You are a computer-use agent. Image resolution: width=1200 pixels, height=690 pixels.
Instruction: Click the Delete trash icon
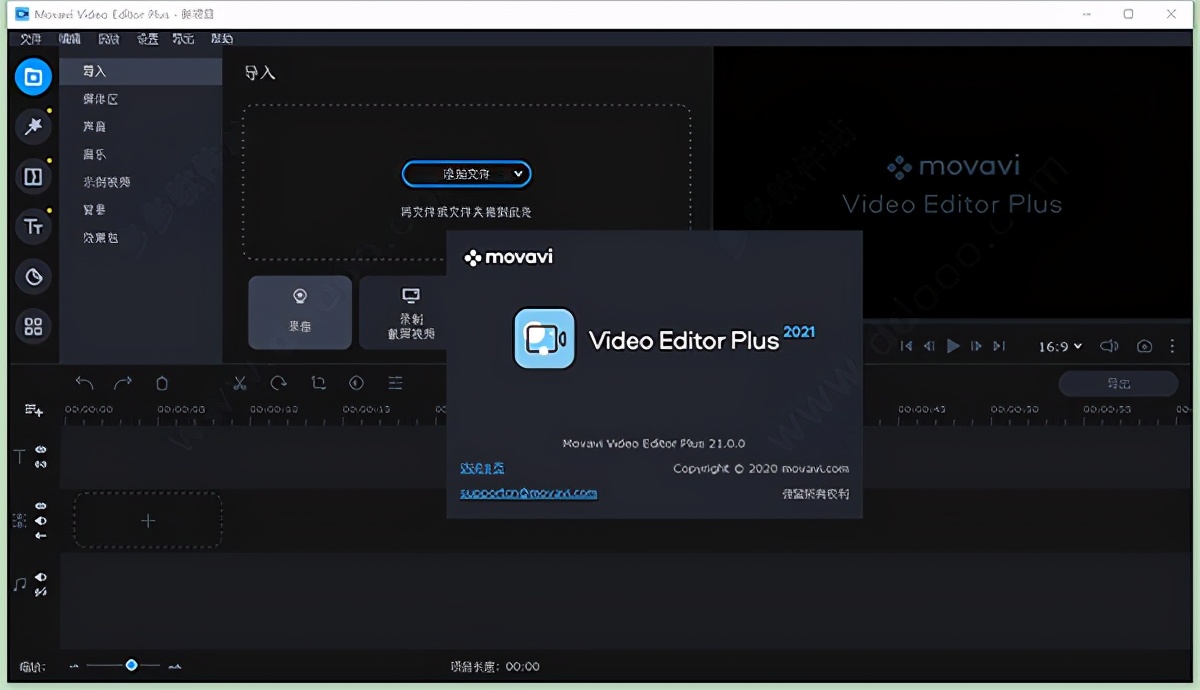tap(162, 383)
